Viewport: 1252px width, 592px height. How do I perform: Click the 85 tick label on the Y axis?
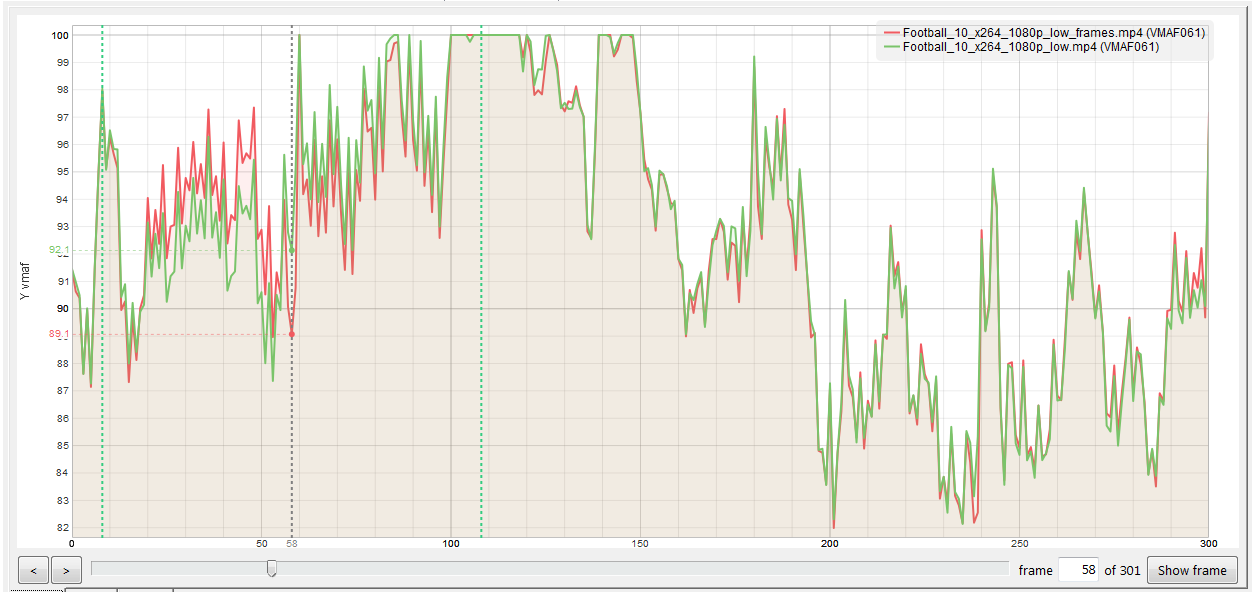click(x=62, y=445)
